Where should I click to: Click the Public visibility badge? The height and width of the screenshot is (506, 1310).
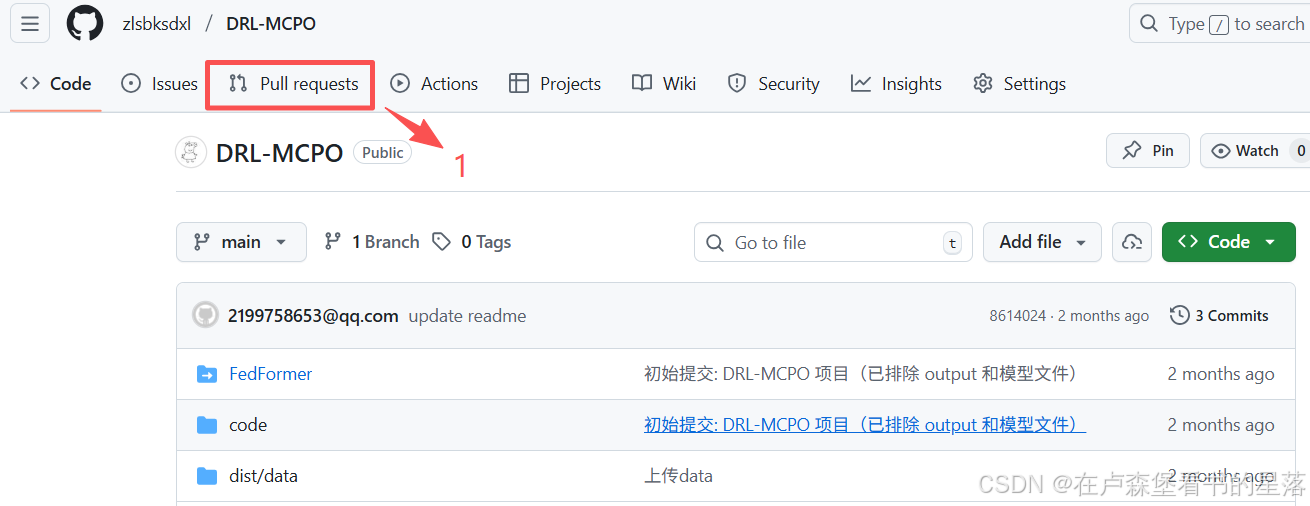tap(382, 152)
